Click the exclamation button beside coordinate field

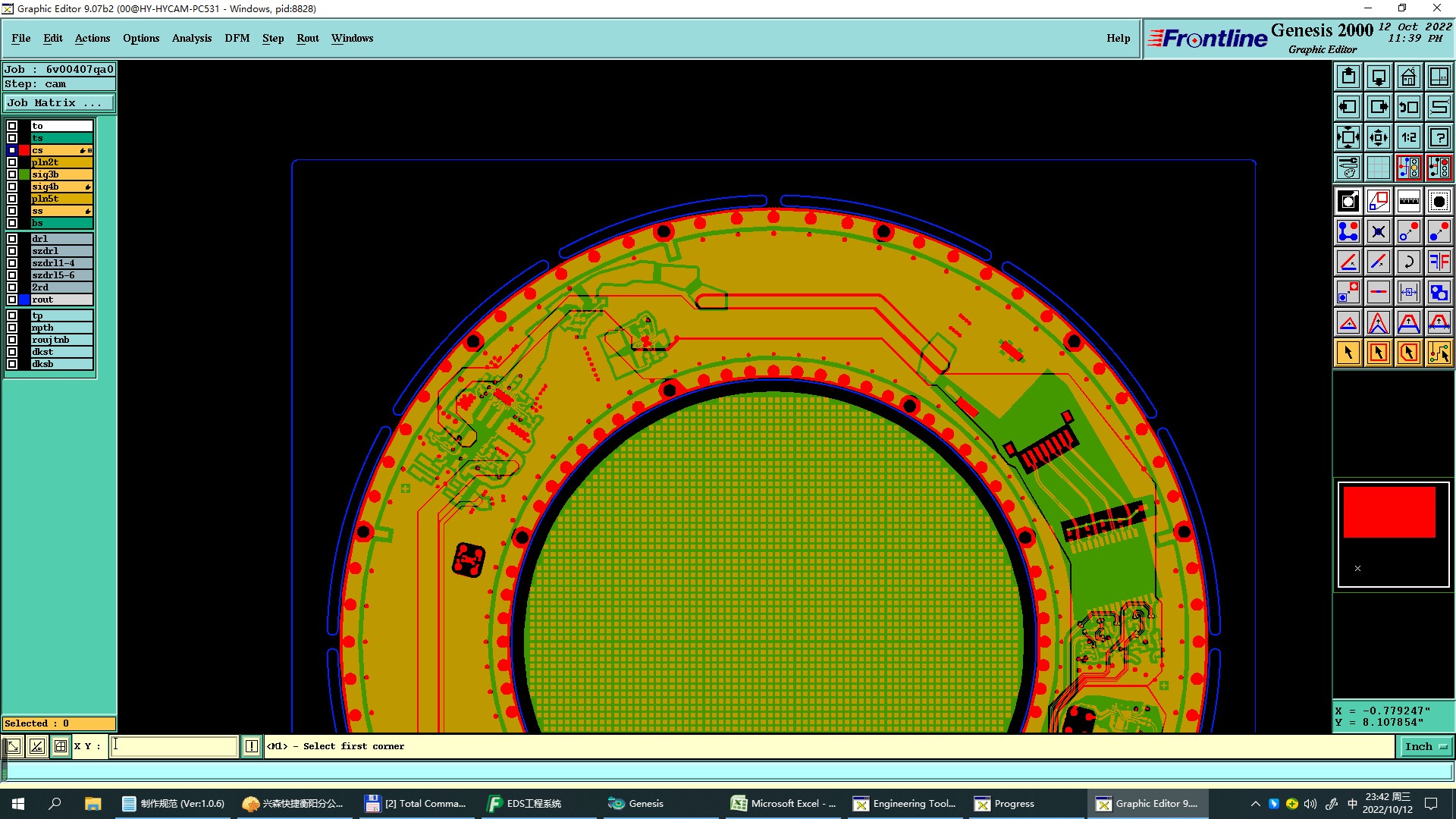point(252,746)
